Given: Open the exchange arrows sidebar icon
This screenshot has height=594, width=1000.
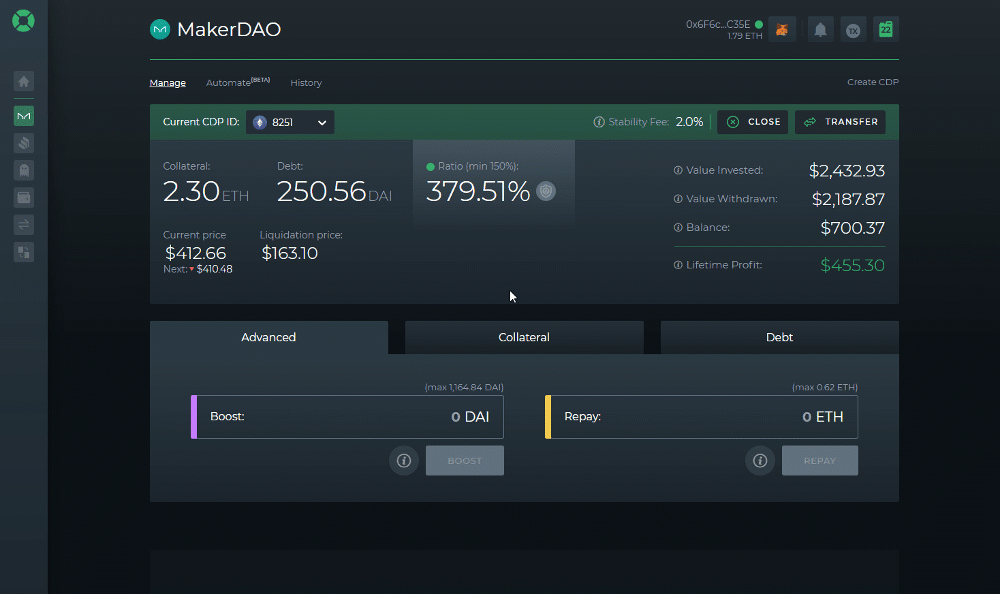Looking at the screenshot, I should pyautogui.click(x=24, y=225).
